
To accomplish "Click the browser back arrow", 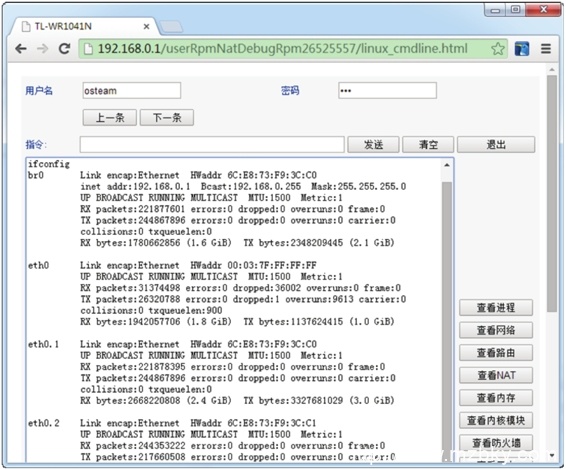I will click(x=21, y=48).
